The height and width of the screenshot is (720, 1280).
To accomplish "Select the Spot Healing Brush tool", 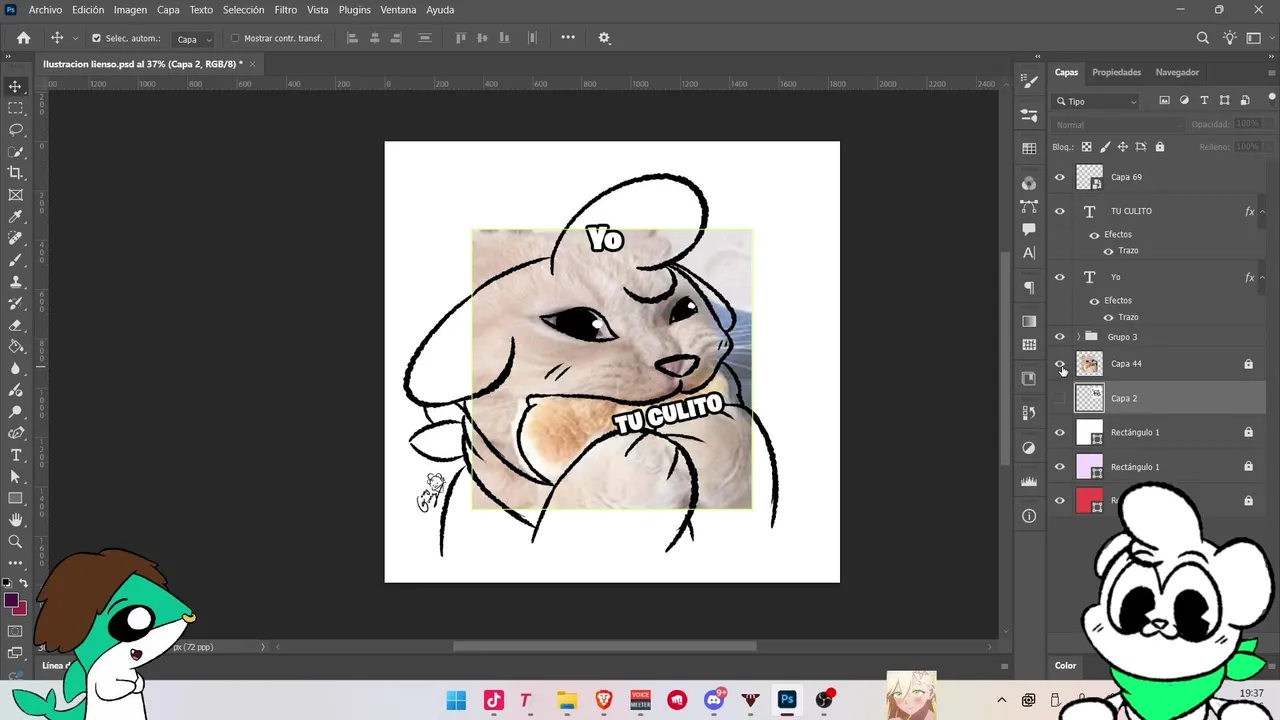I will click(x=15, y=238).
